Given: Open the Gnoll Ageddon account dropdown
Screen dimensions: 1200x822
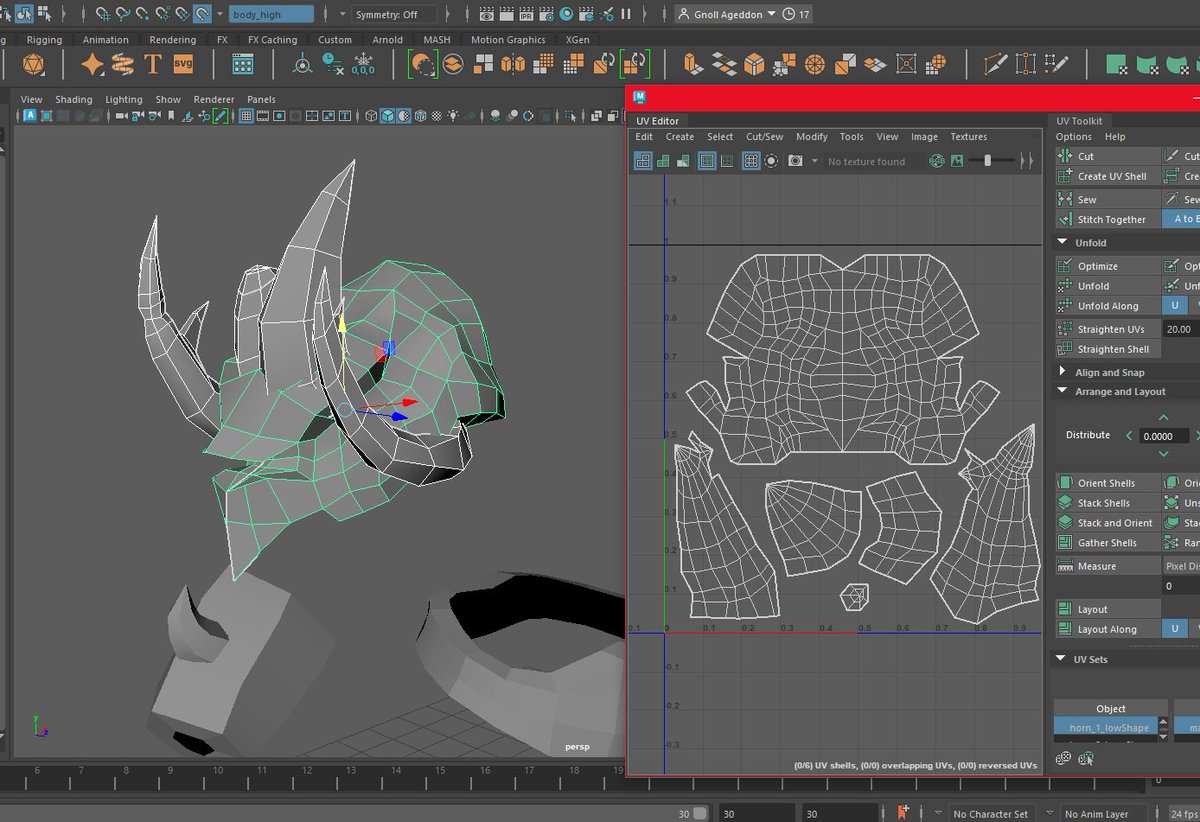Looking at the screenshot, I should point(726,14).
